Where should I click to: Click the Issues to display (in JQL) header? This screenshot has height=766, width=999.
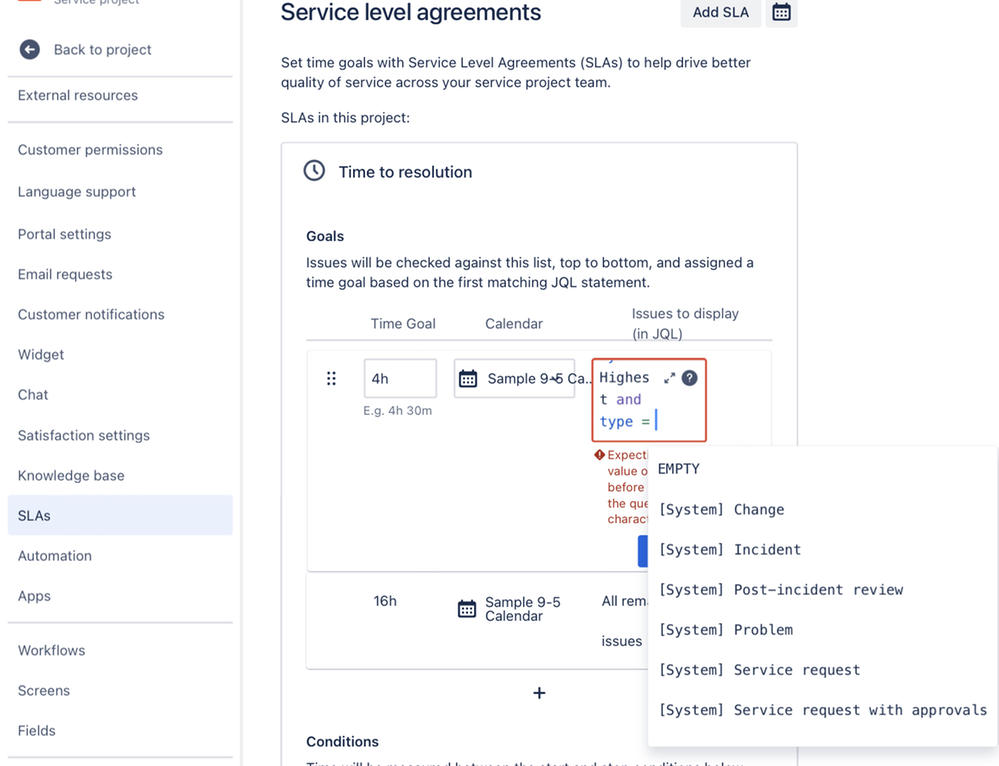tap(685, 323)
